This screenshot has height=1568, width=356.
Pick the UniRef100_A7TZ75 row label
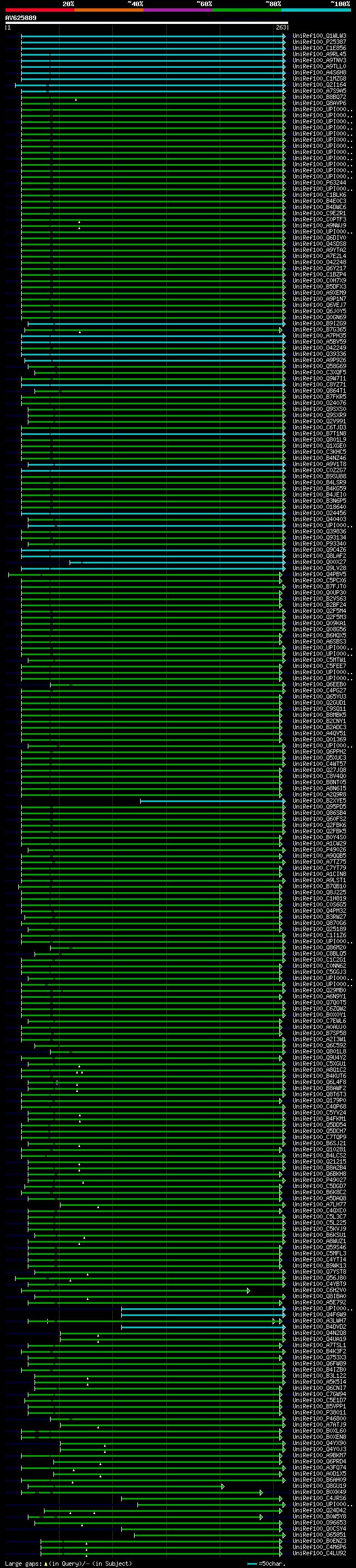[319, 862]
